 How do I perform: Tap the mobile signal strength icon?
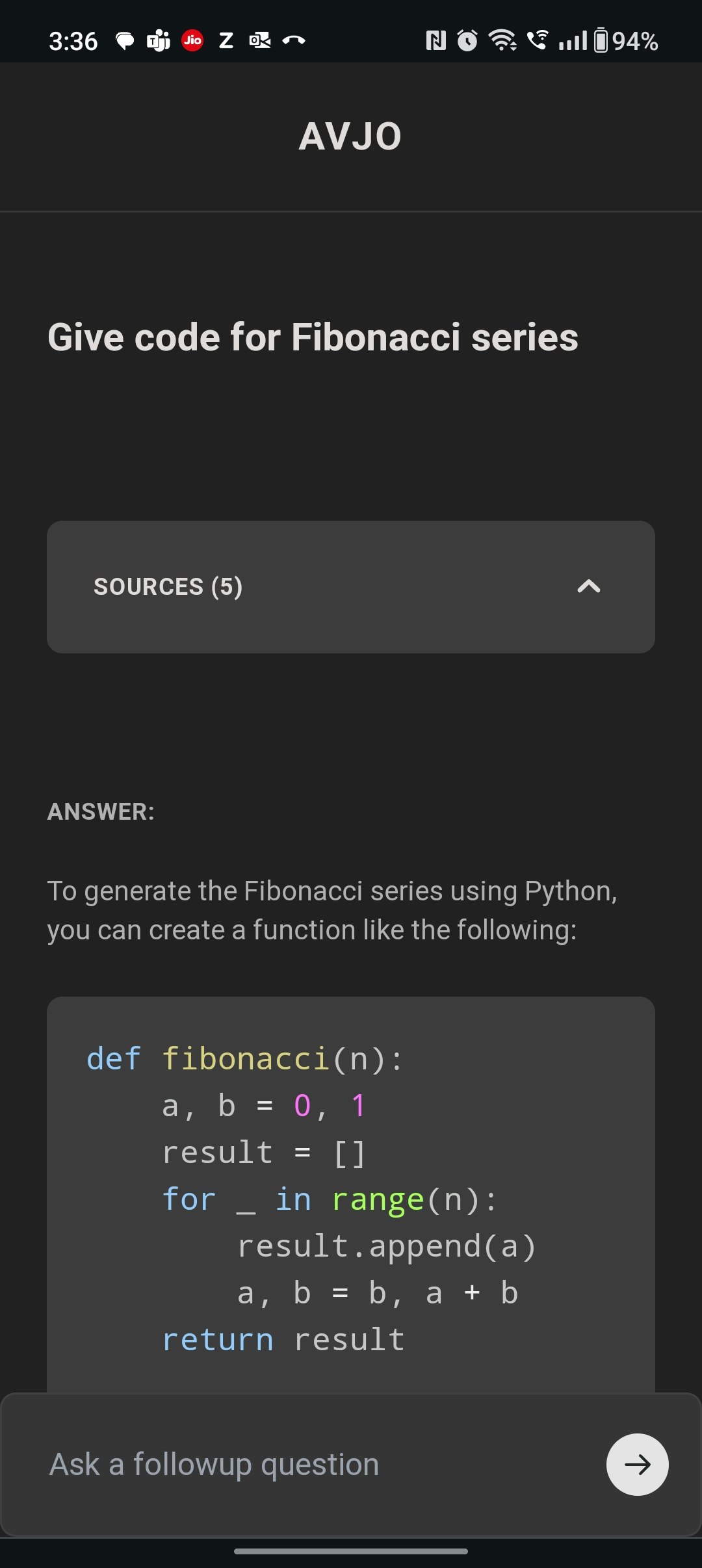(x=573, y=41)
